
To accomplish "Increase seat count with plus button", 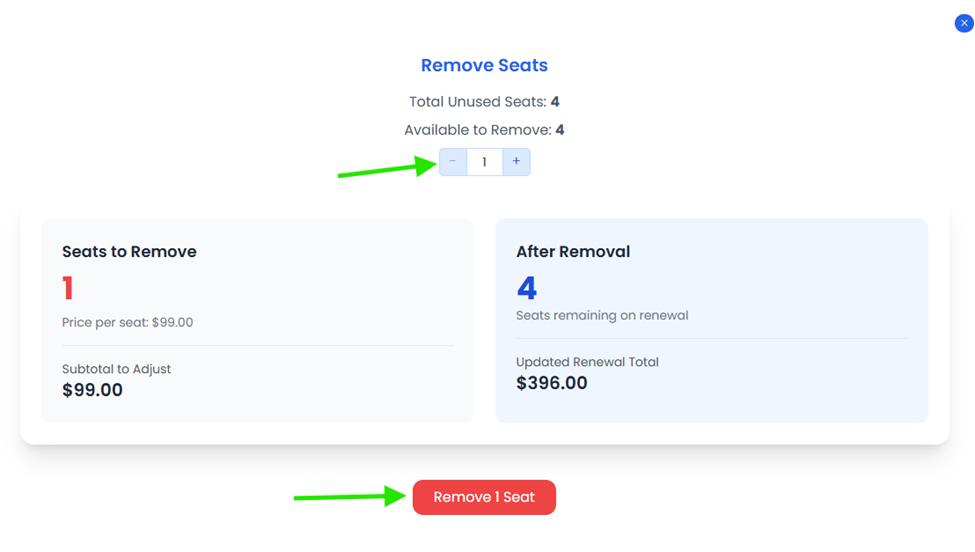I will coord(516,162).
